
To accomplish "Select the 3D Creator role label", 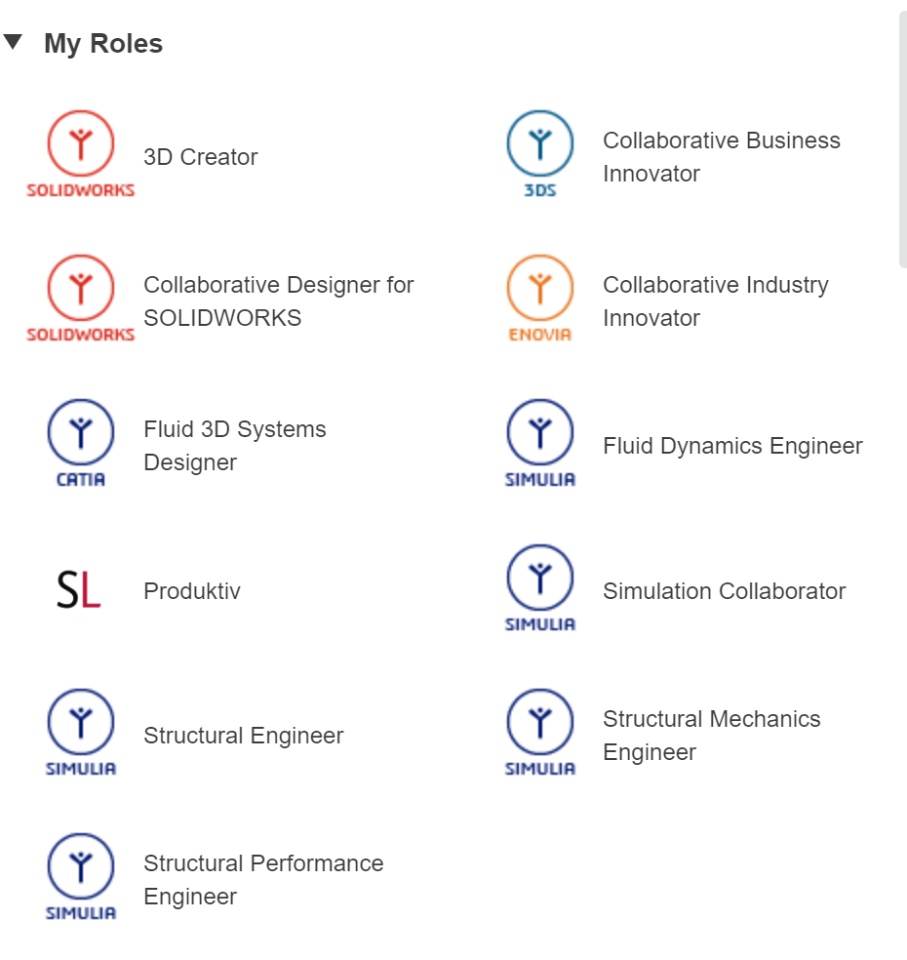I will pyautogui.click(x=201, y=157).
